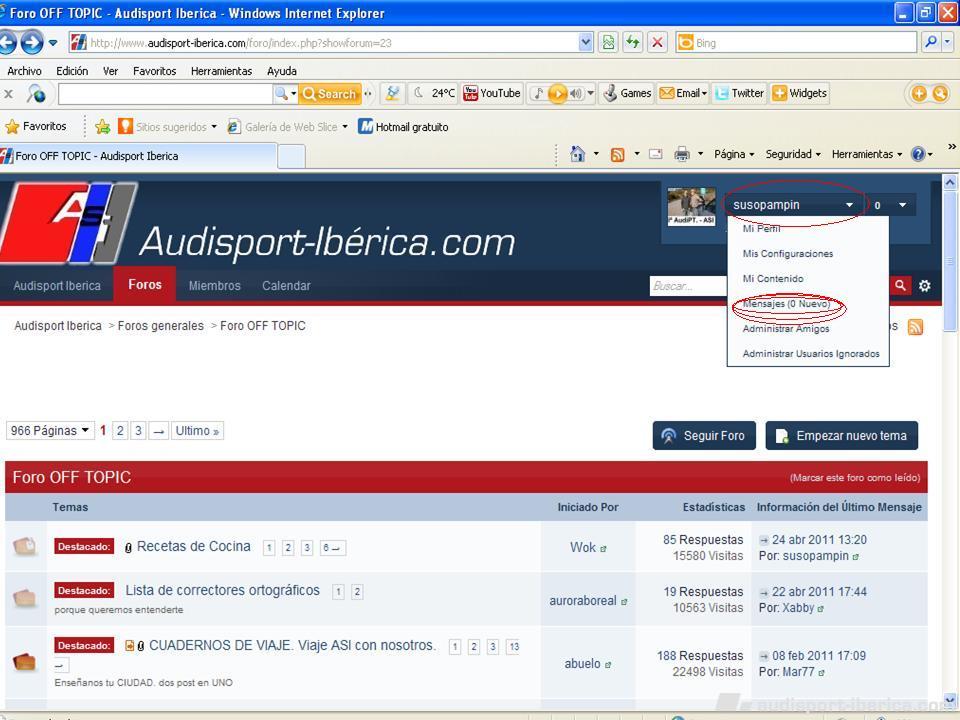Viewport: 960px width, 720px height.
Task: Go to page 2 in pagination
Action: coord(120,430)
